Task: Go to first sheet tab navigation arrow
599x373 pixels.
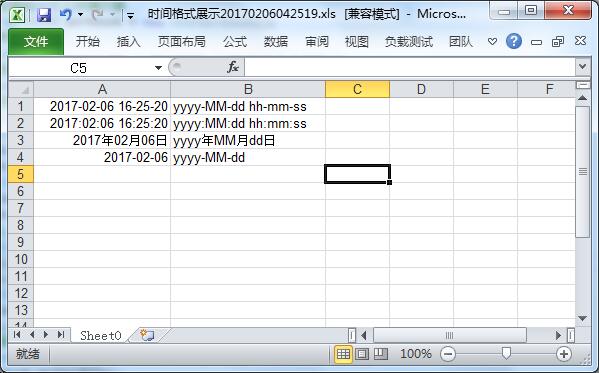Action: tap(17, 335)
